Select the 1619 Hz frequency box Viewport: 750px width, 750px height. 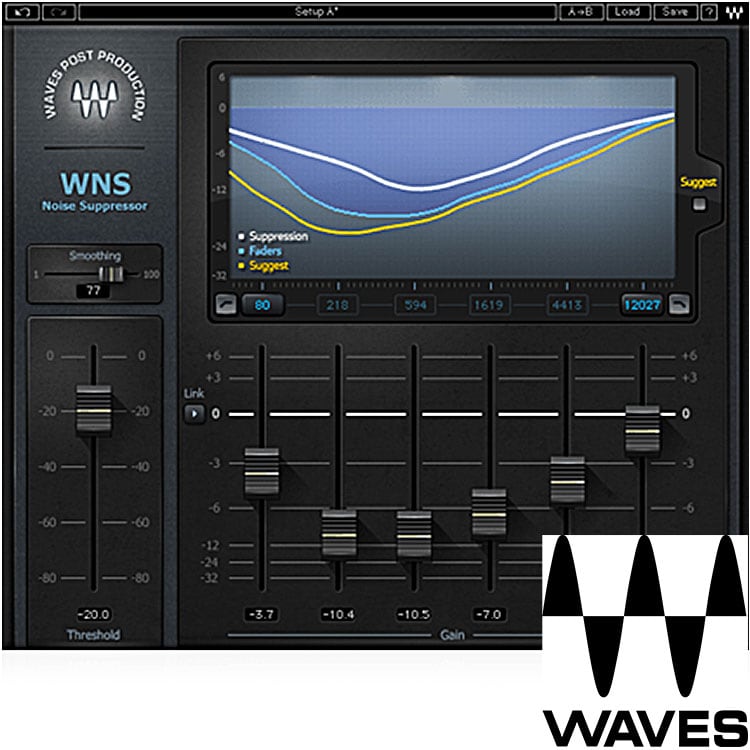489,305
